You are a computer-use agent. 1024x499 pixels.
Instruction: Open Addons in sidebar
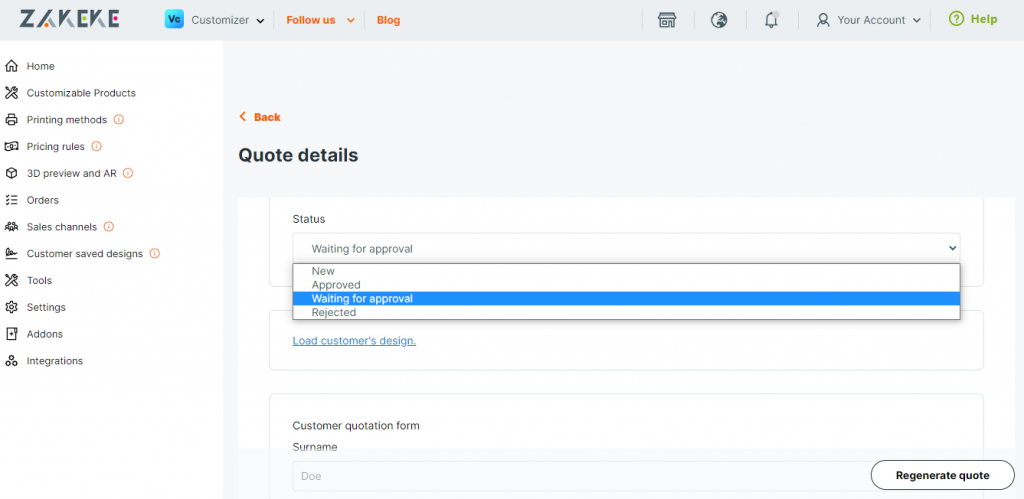tap(44, 334)
